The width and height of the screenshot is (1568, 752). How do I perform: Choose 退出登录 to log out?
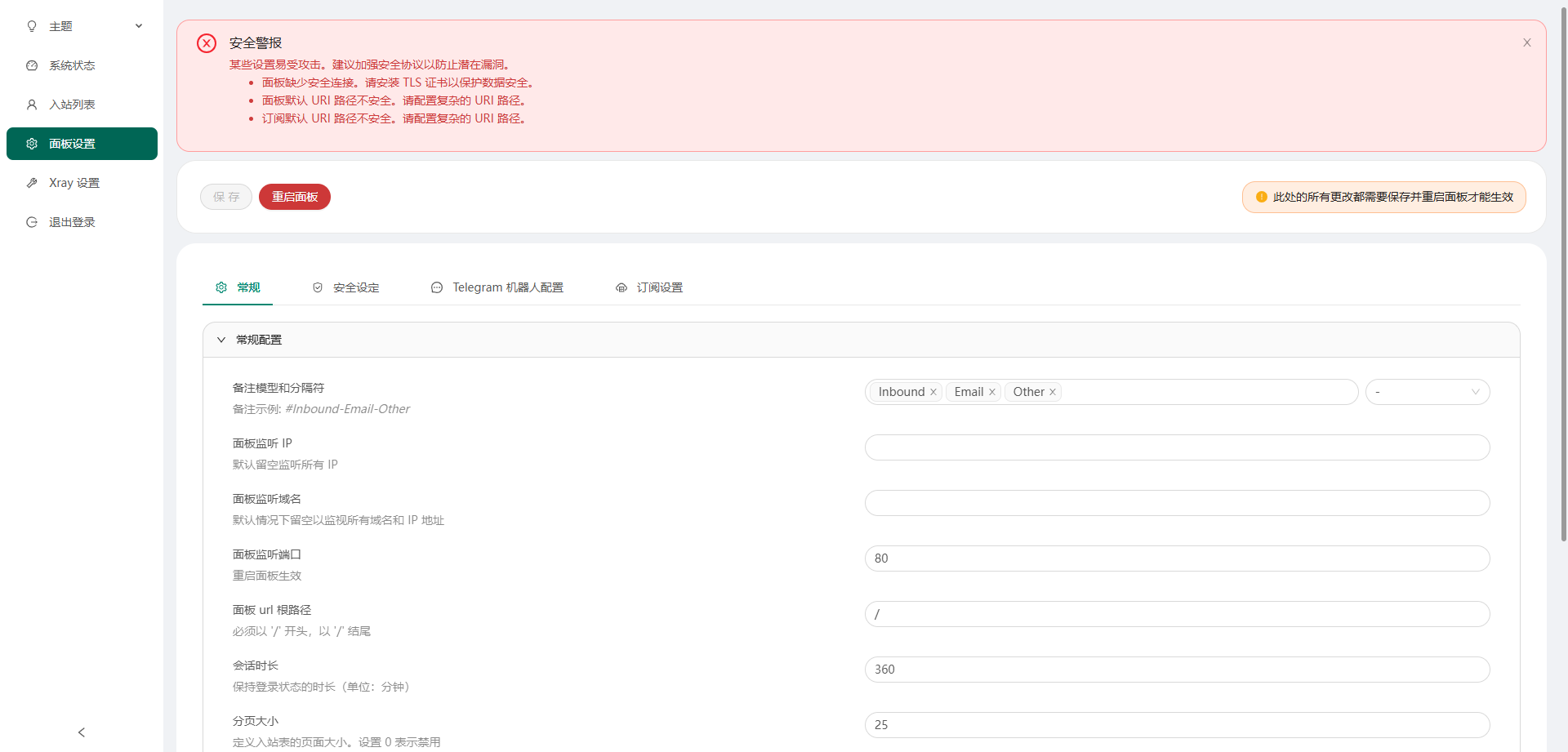click(x=82, y=222)
